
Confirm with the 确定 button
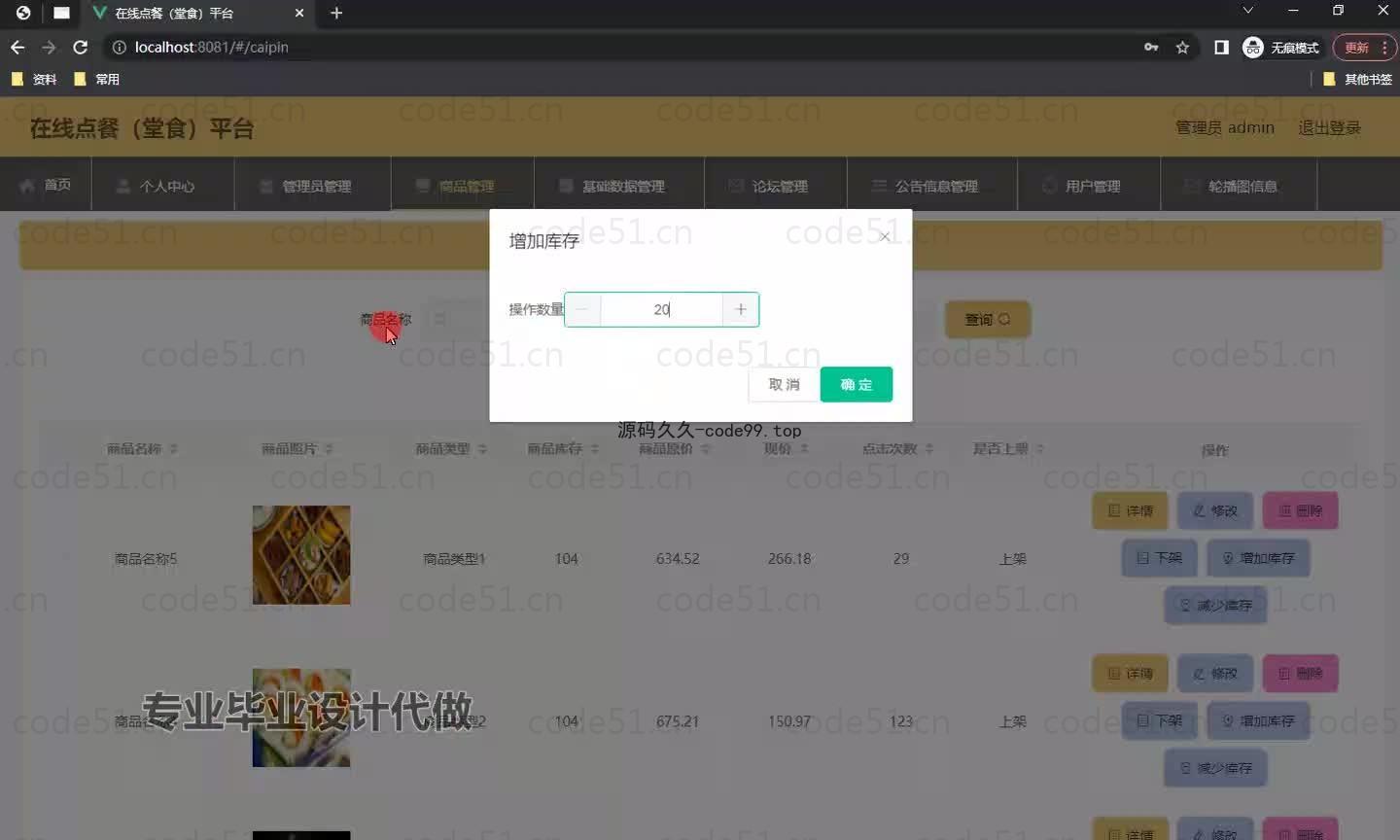[857, 384]
